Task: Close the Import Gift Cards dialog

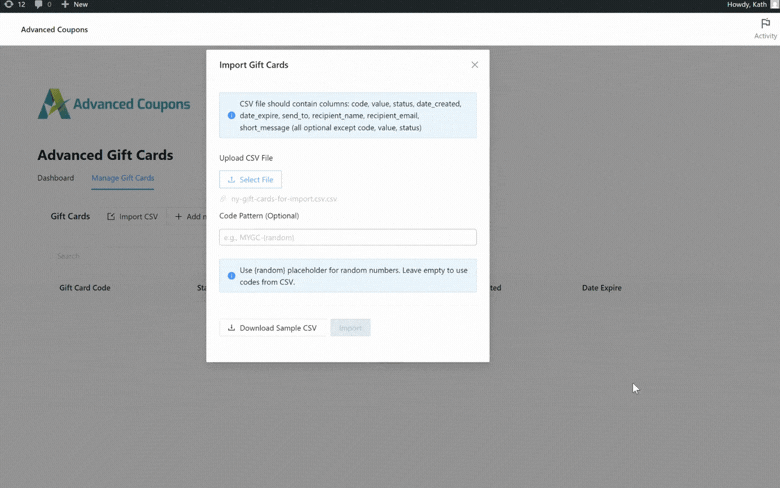Action: (475, 65)
